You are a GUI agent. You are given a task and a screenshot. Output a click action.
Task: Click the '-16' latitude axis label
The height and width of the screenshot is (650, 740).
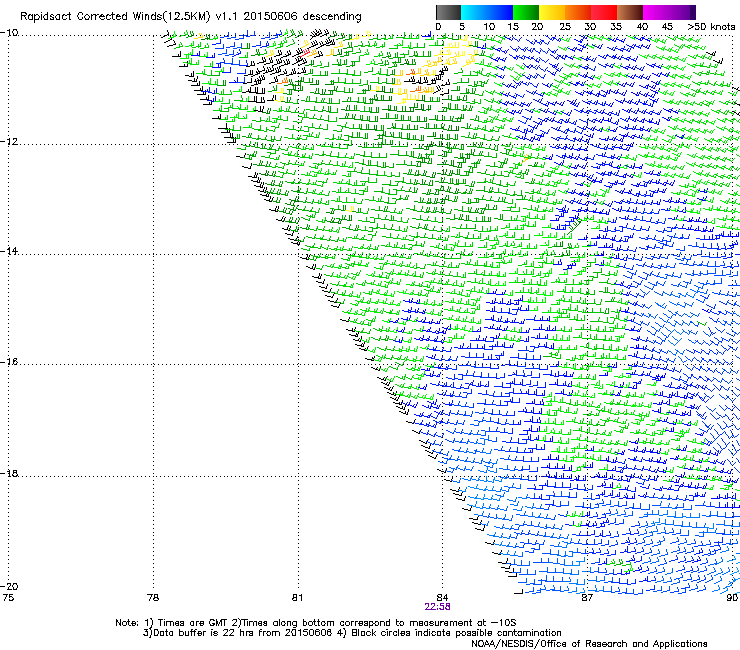coord(9,362)
